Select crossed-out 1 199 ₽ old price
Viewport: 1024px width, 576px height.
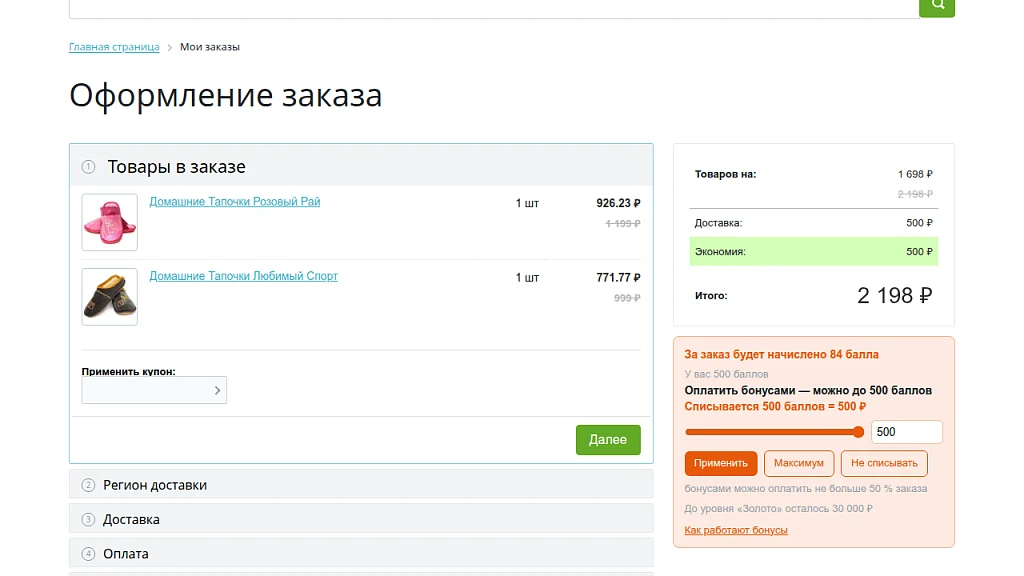point(623,223)
